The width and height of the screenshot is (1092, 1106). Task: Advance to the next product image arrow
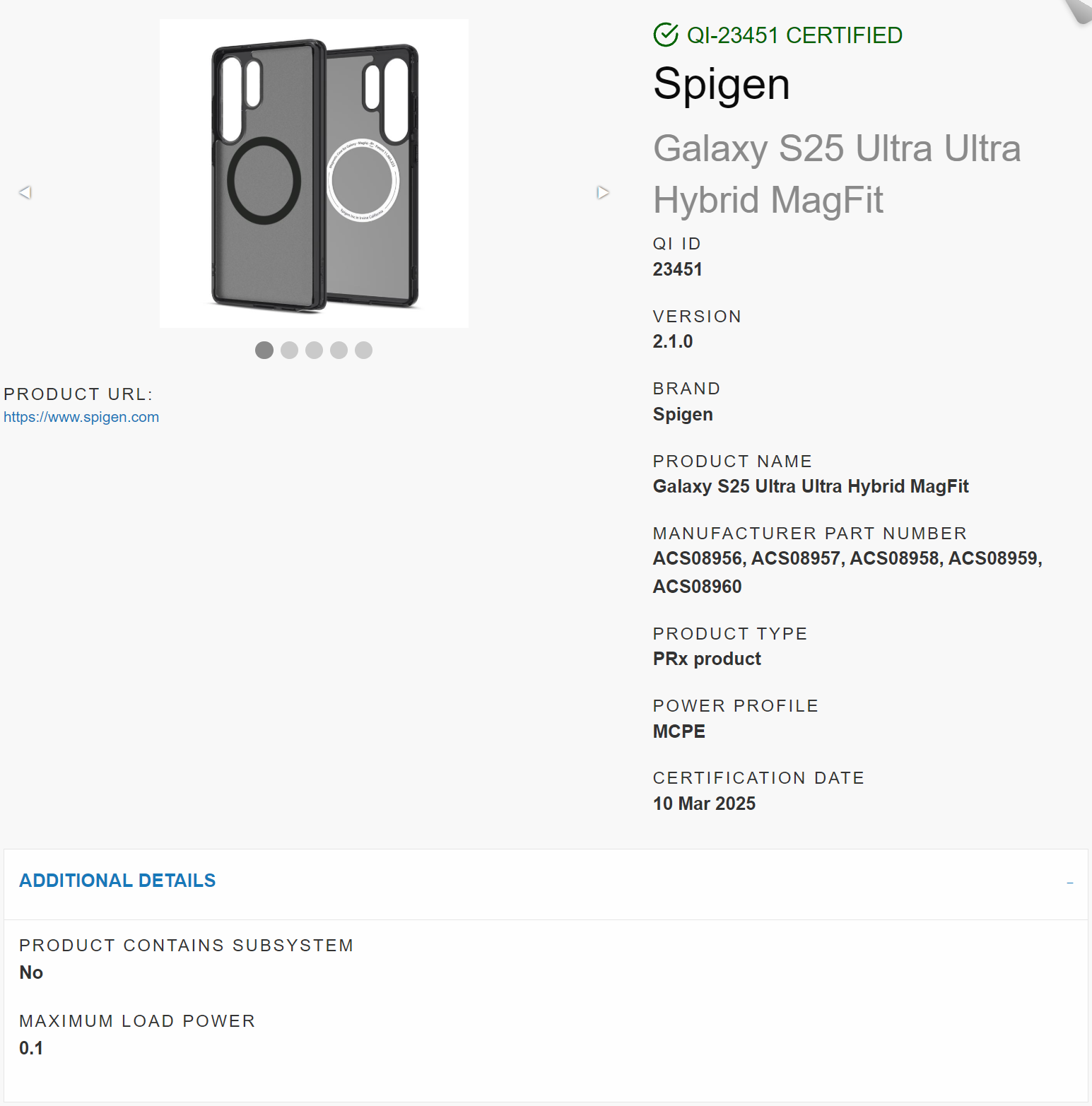603,192
